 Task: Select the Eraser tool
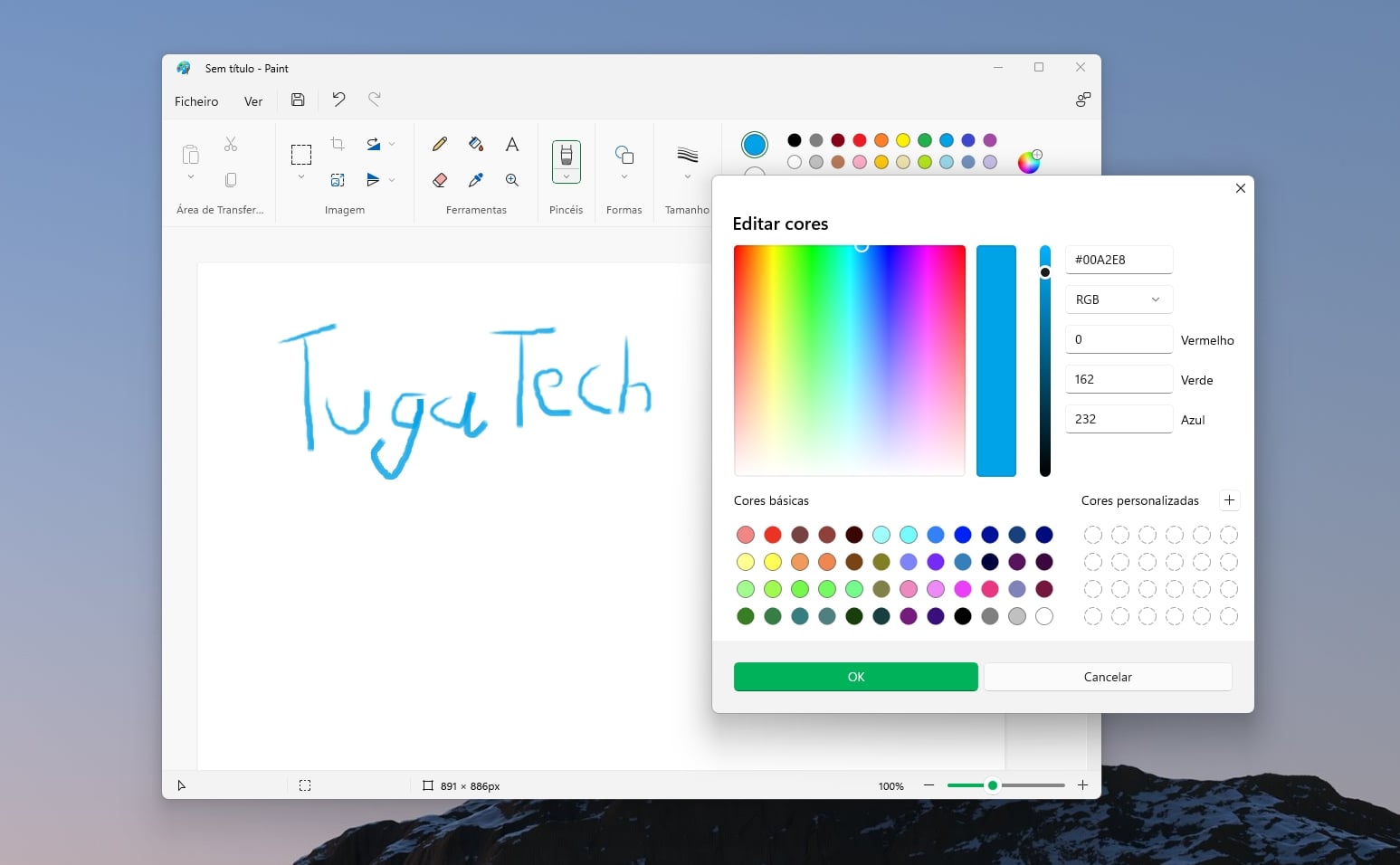[440, 180]
